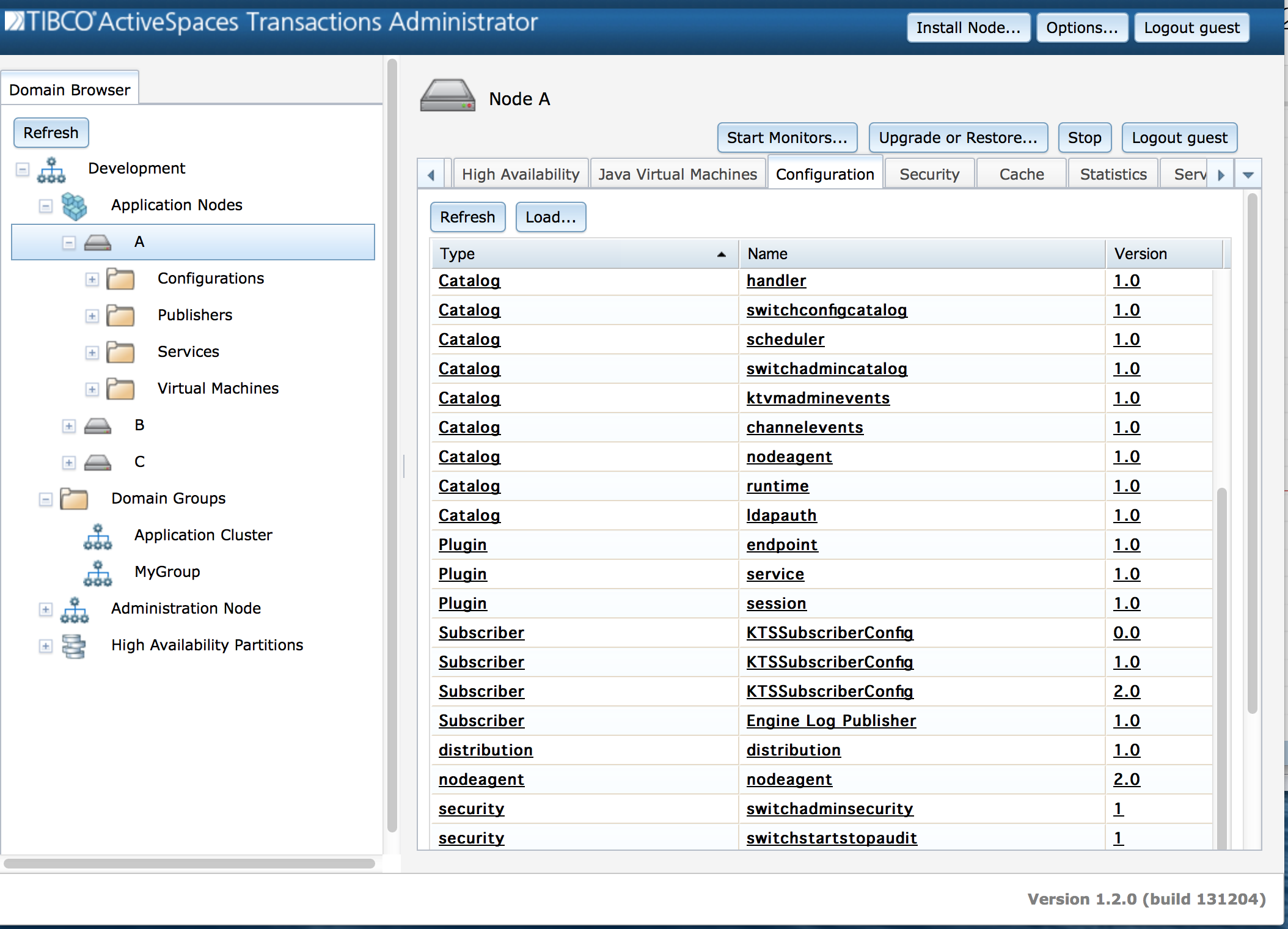Open the switchconfigcatalog name link

[x=826, y=310]
